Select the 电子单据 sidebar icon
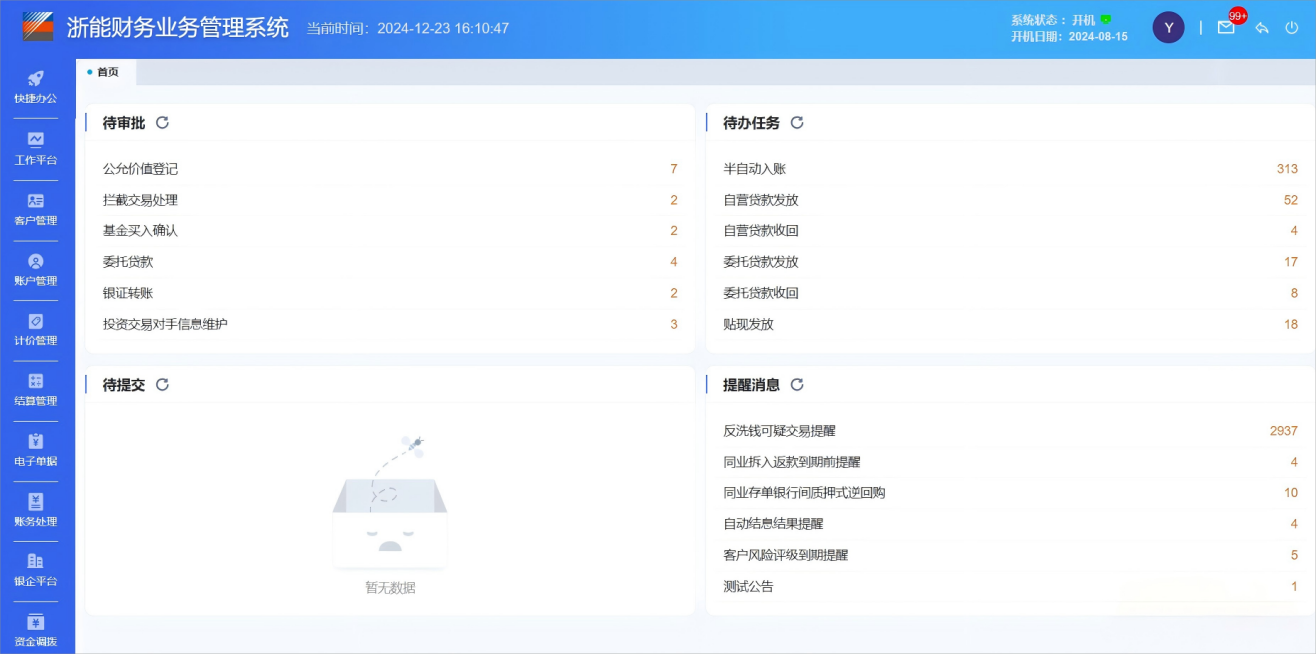This screenshot has width=1316, height=654. point(35,441)
